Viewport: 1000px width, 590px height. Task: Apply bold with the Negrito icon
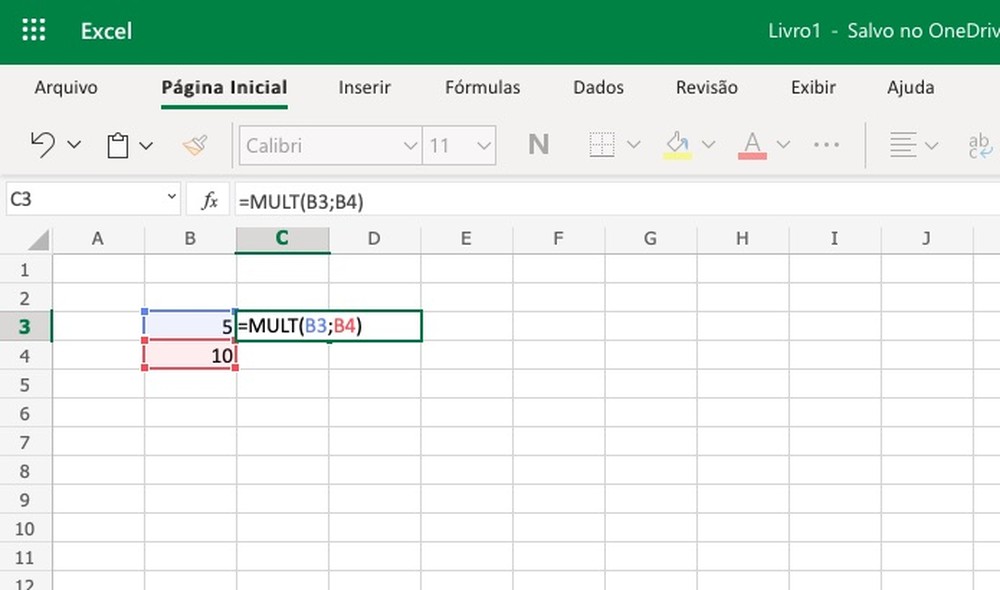click(x=538, y=144)
